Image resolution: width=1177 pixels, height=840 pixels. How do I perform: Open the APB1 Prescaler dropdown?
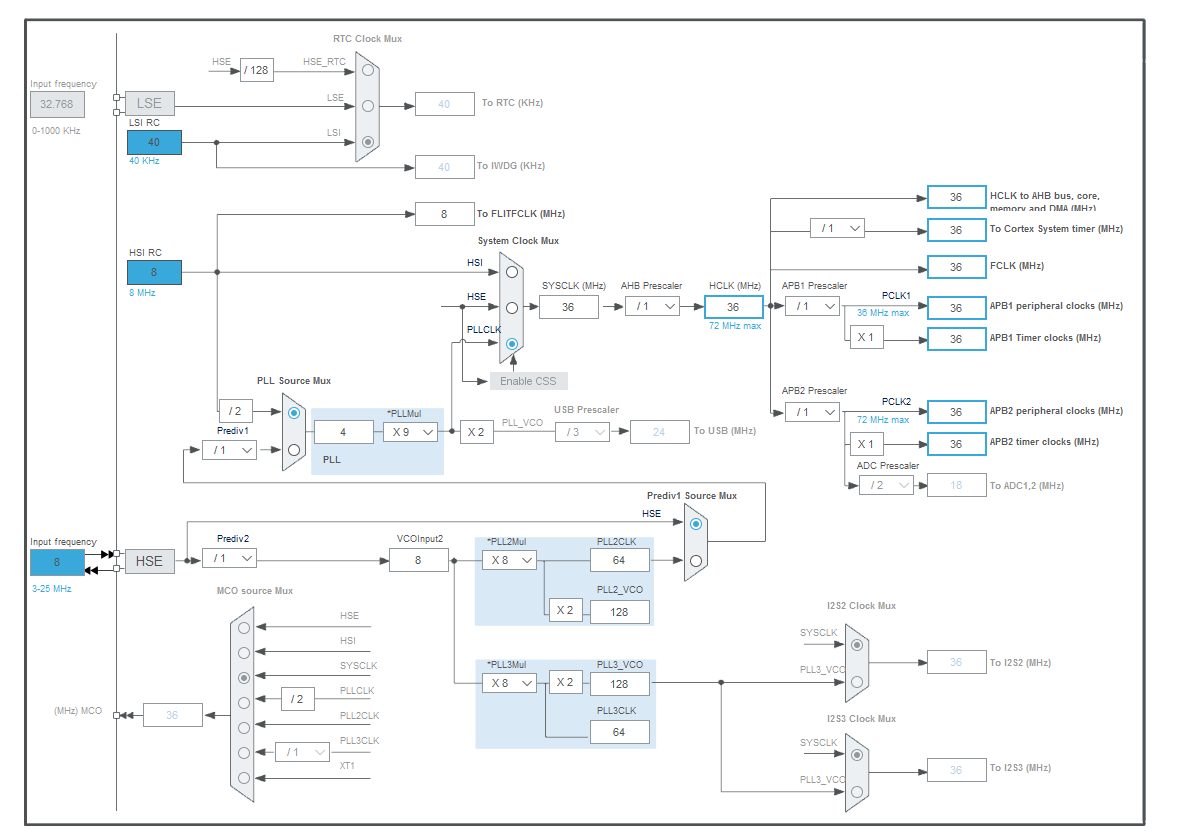(814, 305)
